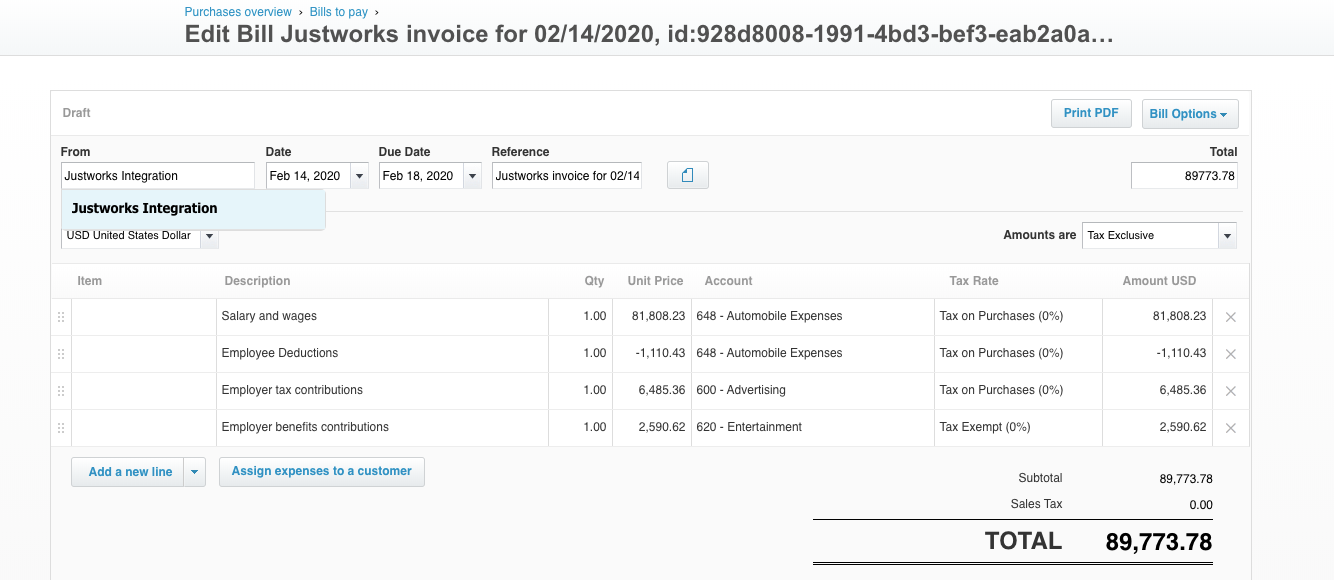Open the Date calendar dropdown arrow
This screenshot has width=1334, height=580.
(x=359, y=176)
